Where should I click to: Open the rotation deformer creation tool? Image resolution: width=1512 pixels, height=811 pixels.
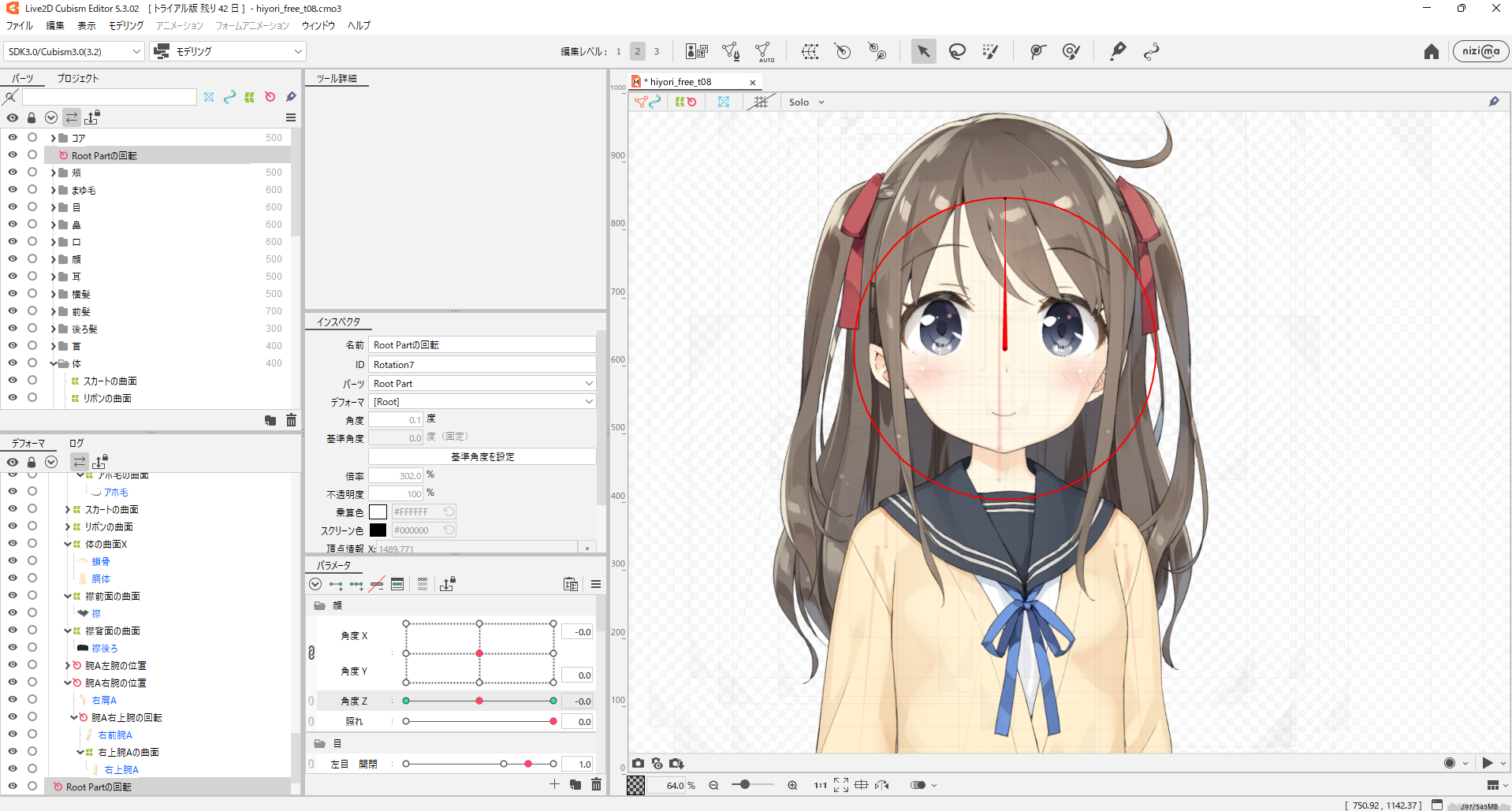point(877,52)
